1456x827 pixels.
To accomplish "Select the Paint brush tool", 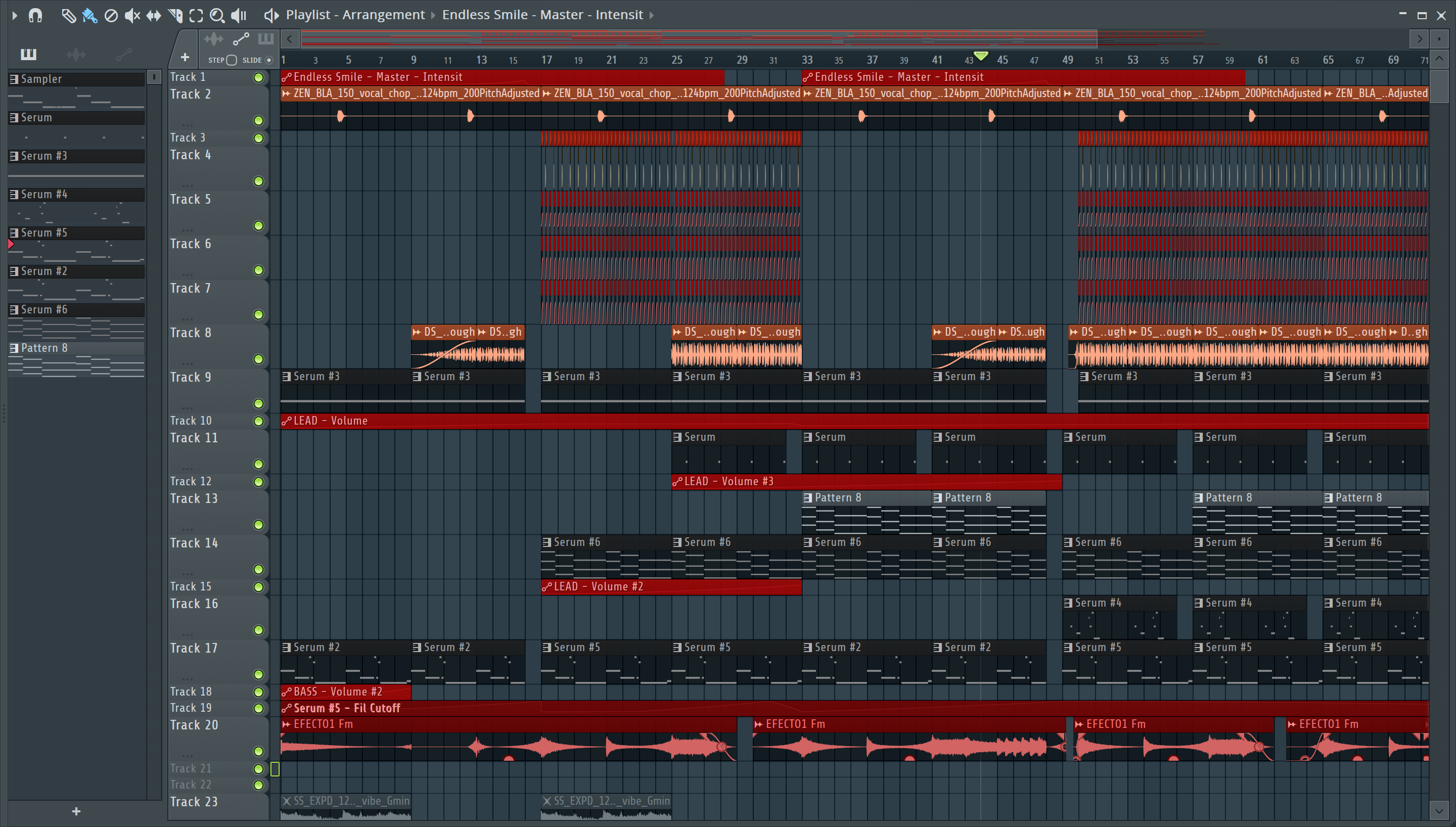I will 89,15.
